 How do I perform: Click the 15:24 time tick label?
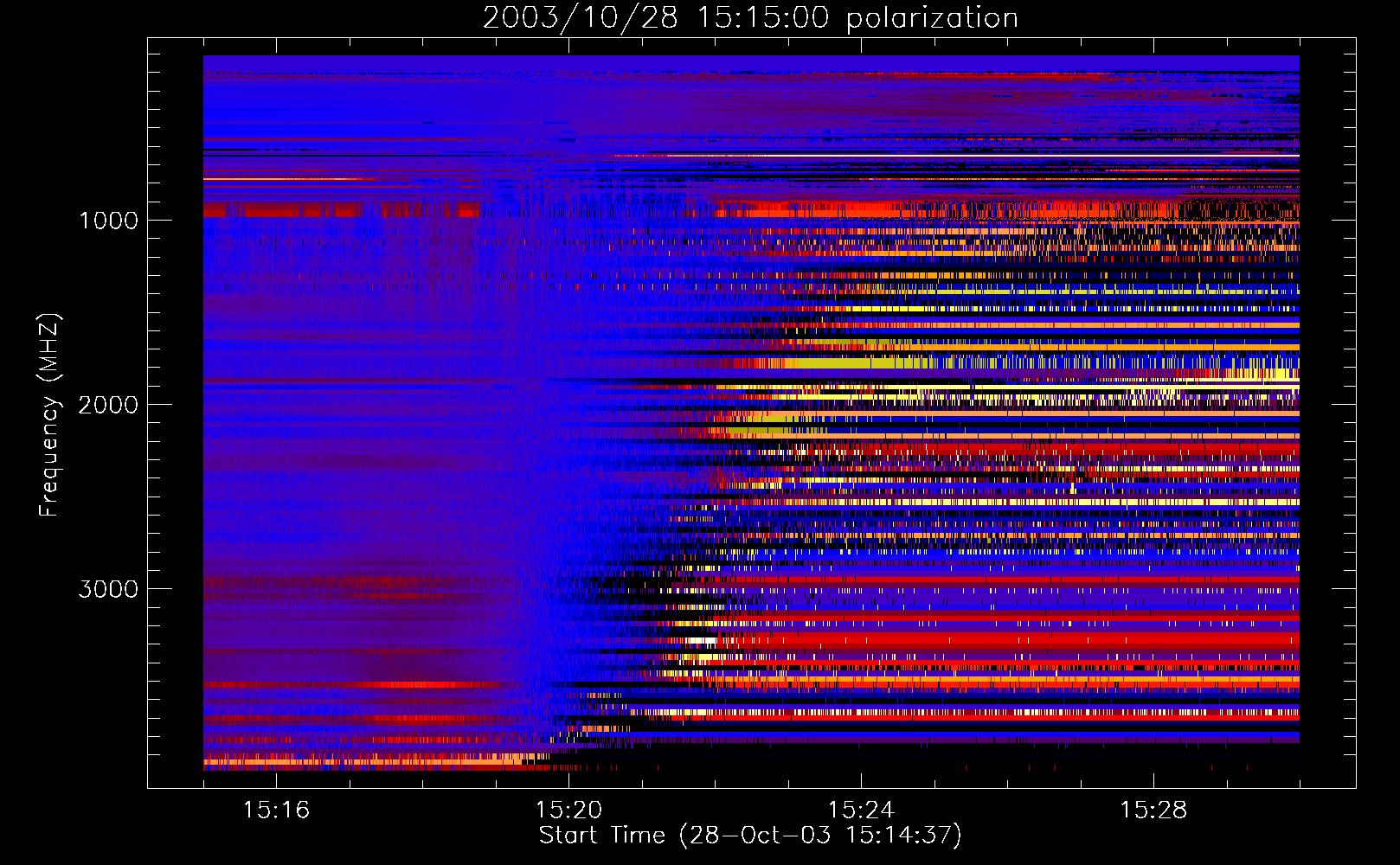tap(861, 810)
